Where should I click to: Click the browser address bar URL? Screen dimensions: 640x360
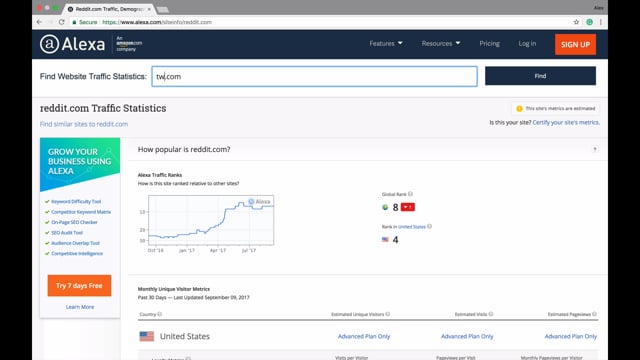[157, 22]
